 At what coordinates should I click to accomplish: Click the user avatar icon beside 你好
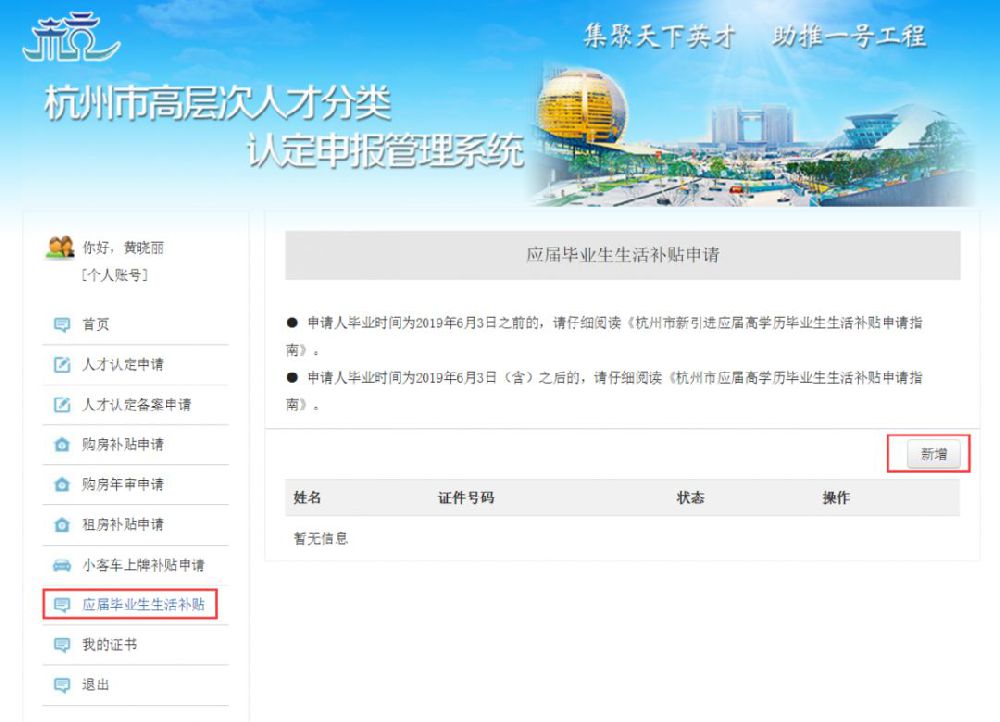click(60, 247)
